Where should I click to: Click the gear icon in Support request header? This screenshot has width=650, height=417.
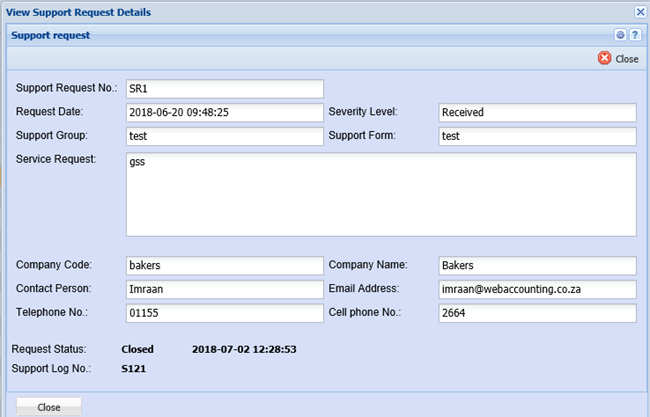pyautogui.click(x=620, y=35)
